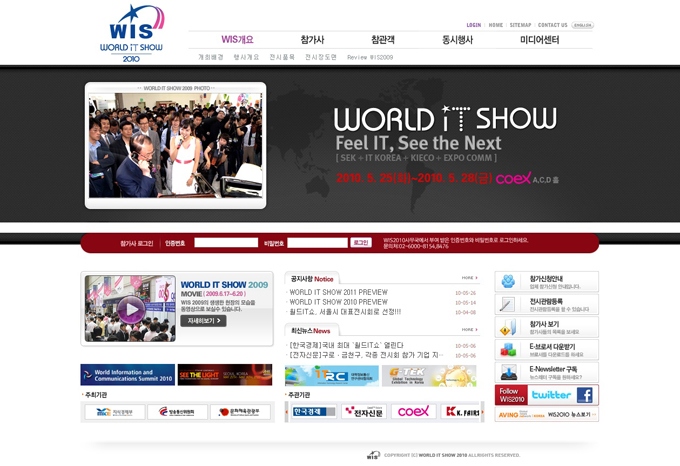Click the pink coex logo in hero banner

click(x=513, y=178)
